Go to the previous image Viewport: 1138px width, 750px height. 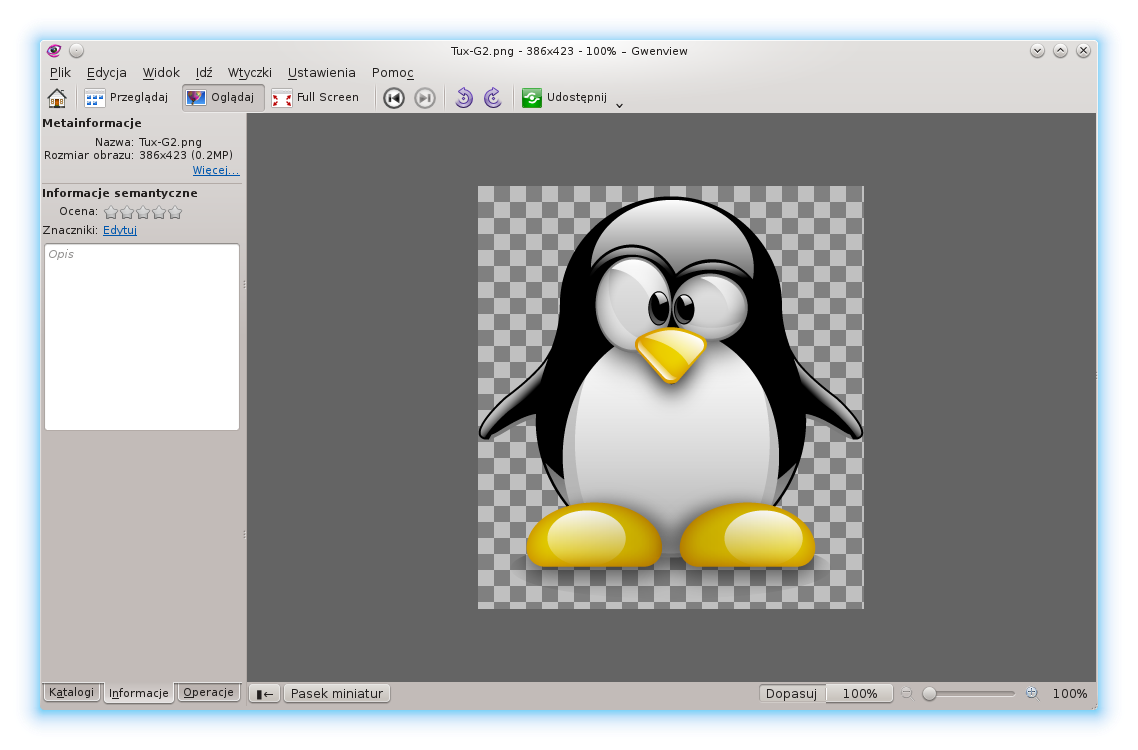tap(394, 98)
